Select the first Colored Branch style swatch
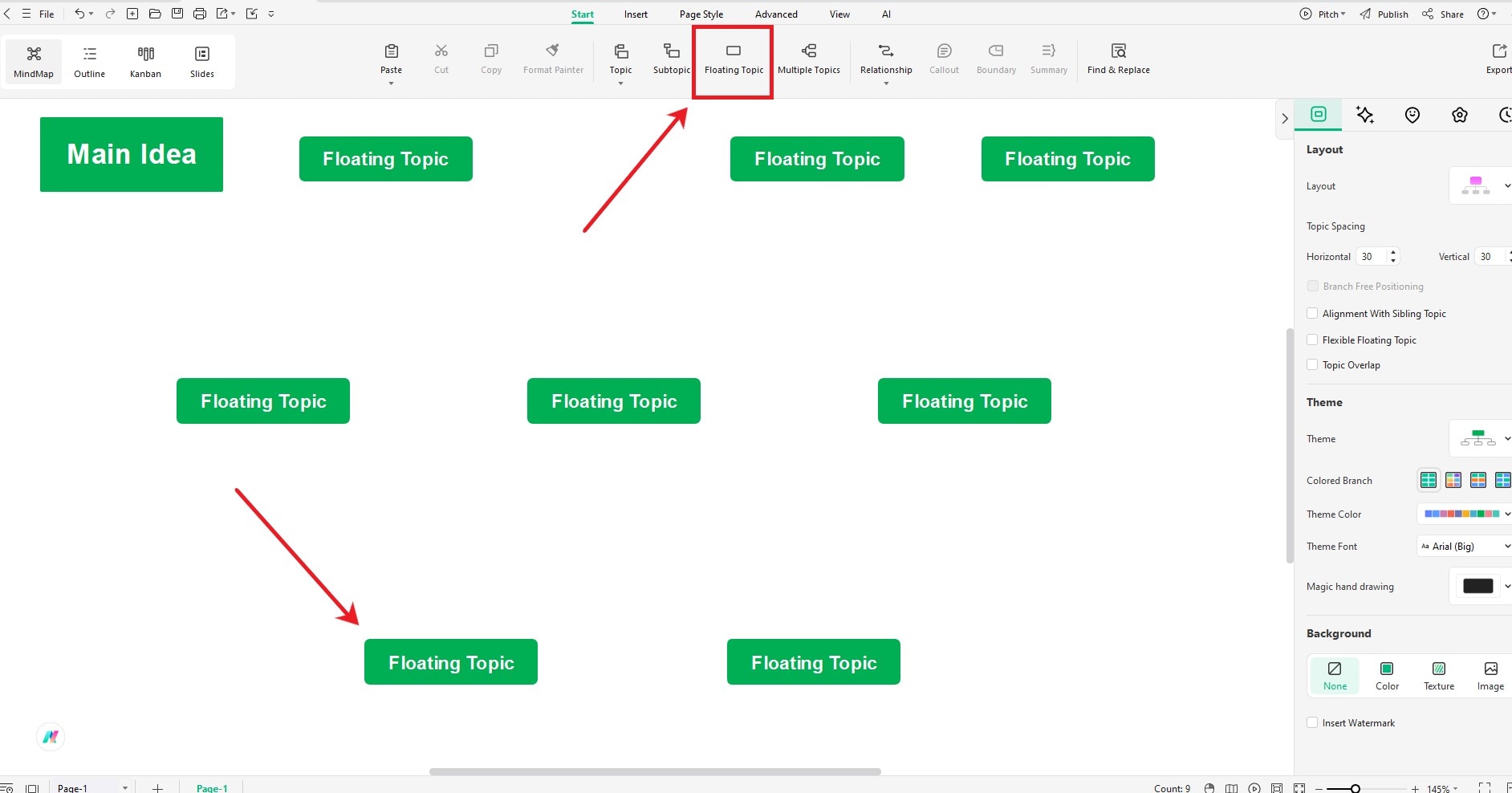This screenshot has height=793, width=1512. click(x=1429, y=480)
